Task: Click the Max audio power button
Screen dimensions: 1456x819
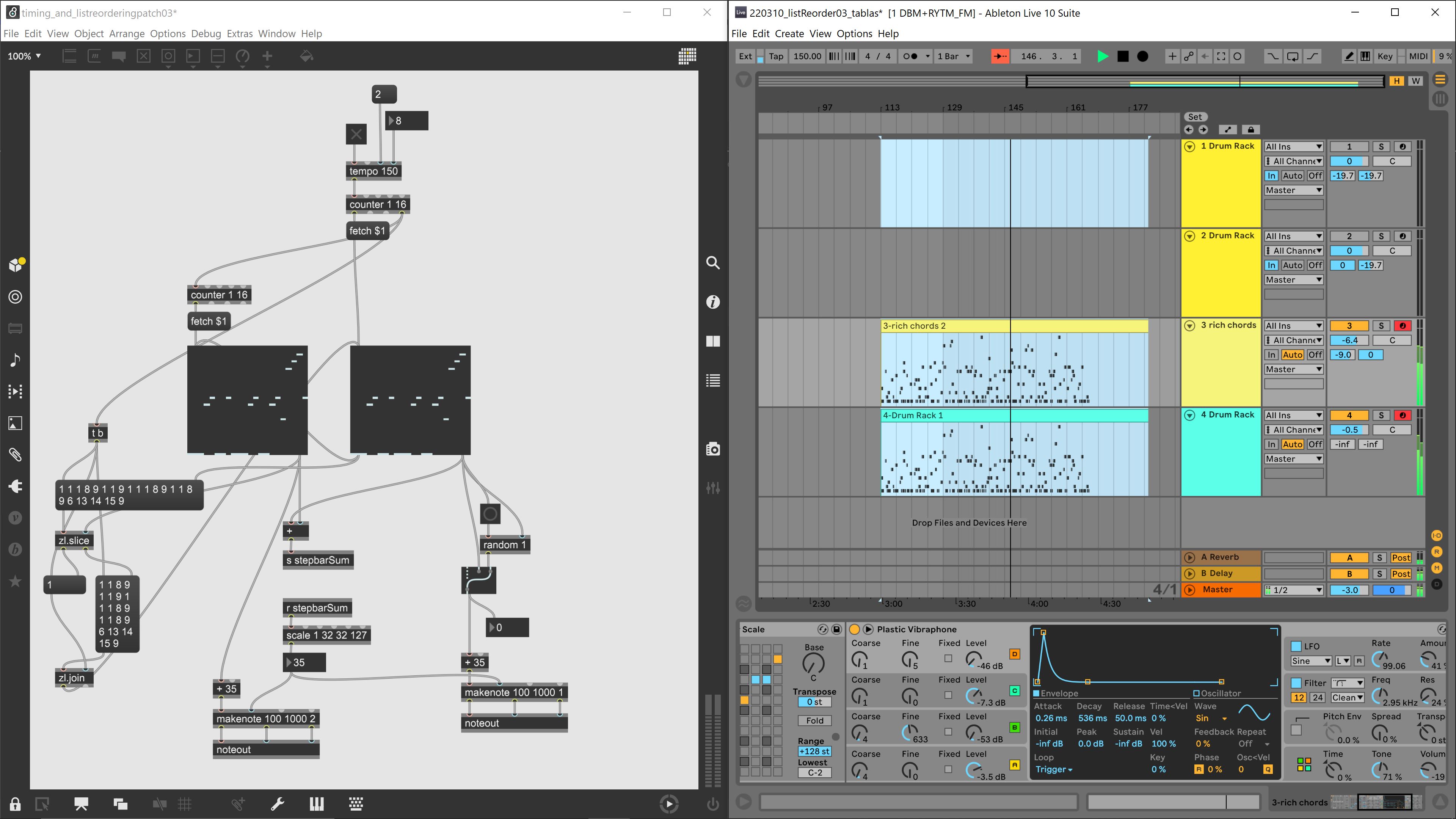Action: point(713,804)
